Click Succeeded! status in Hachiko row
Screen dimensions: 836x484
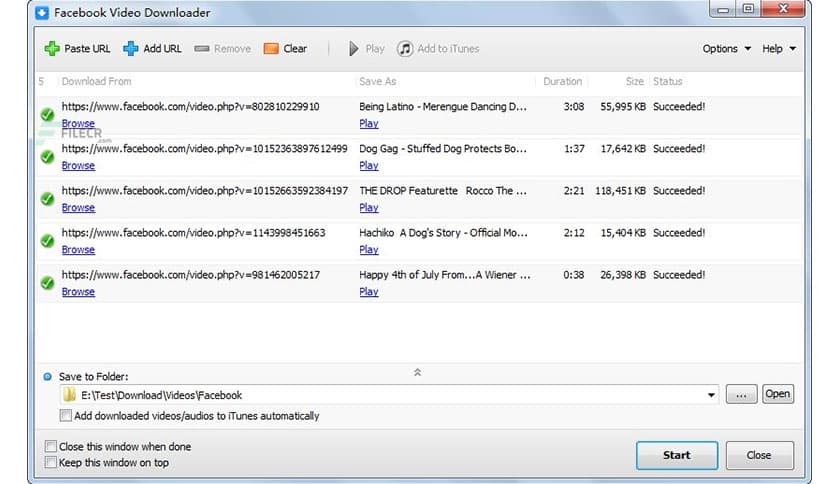tap(679, 233)
